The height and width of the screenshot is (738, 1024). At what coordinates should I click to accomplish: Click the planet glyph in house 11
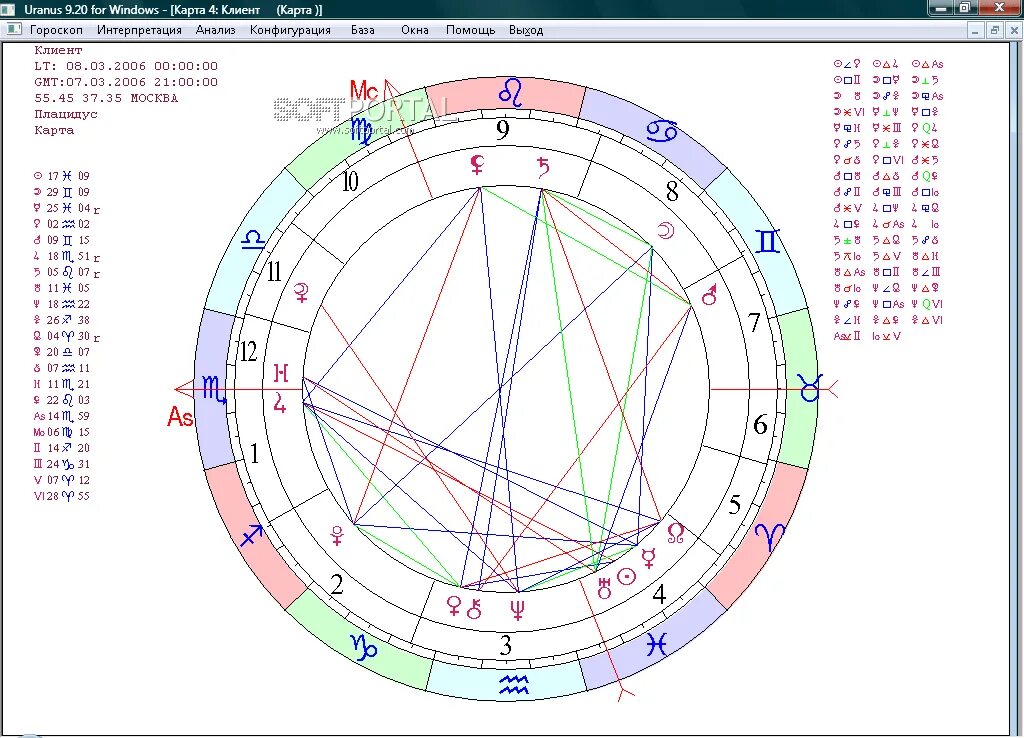[301, 293]
